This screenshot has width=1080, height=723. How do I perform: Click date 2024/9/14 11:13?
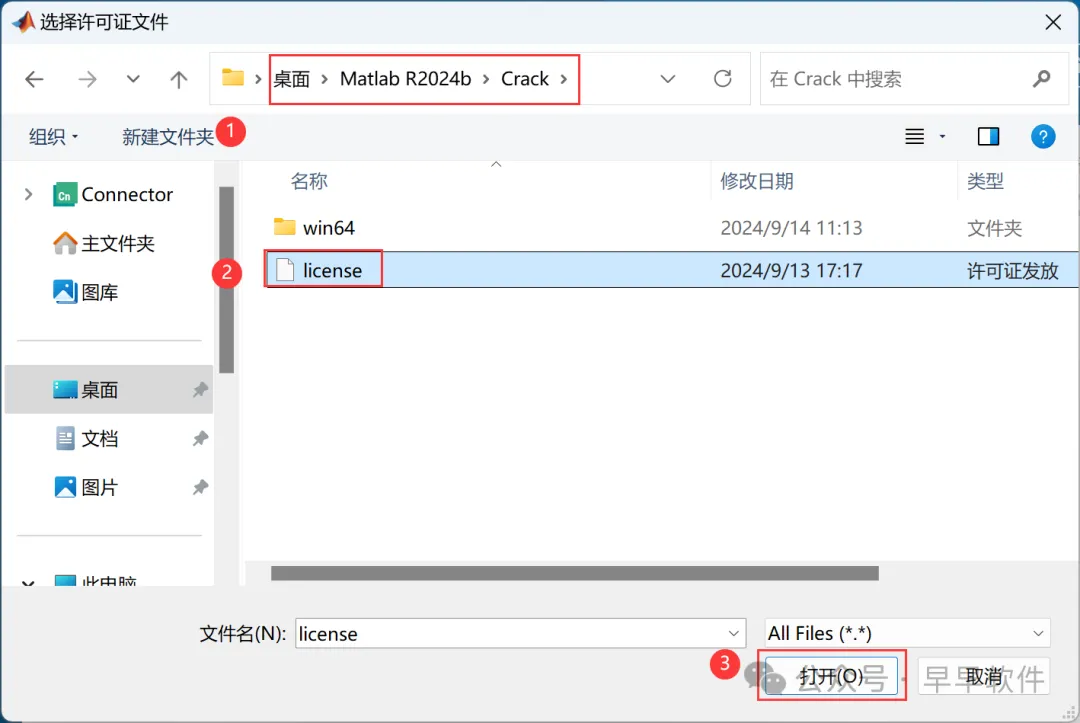click(x=791, y=228)
